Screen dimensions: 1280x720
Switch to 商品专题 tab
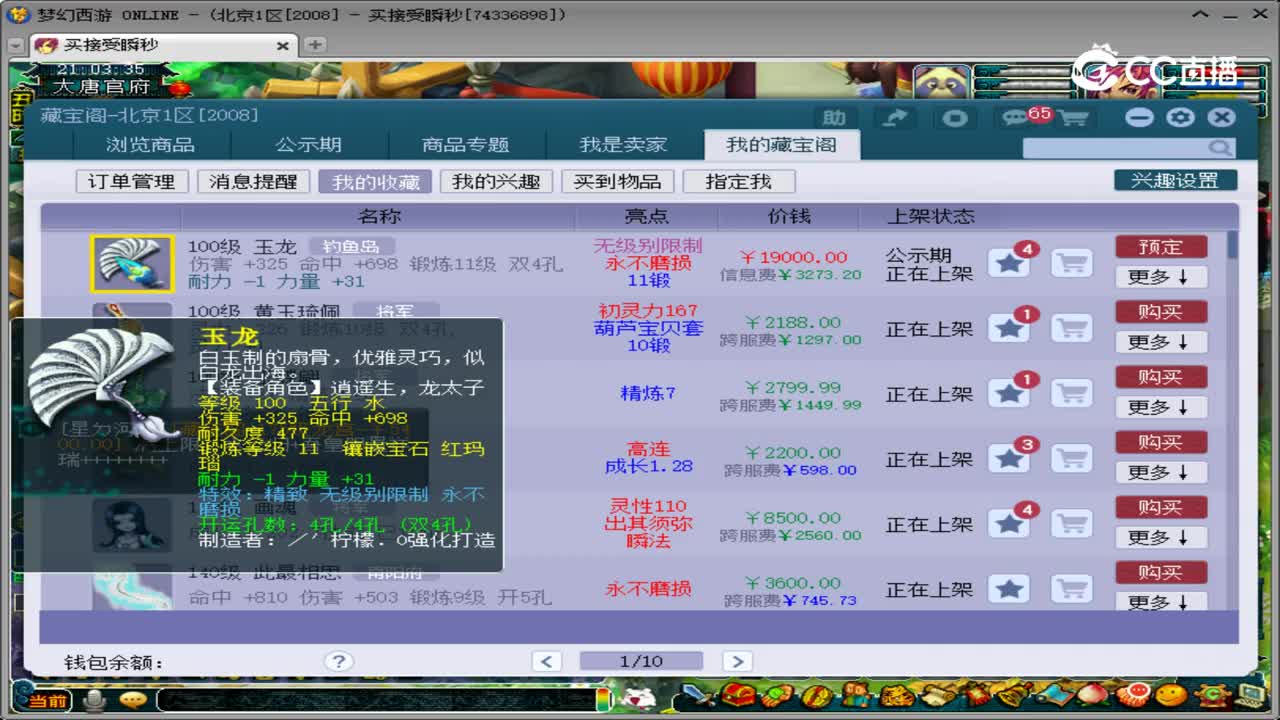point(466,145)
